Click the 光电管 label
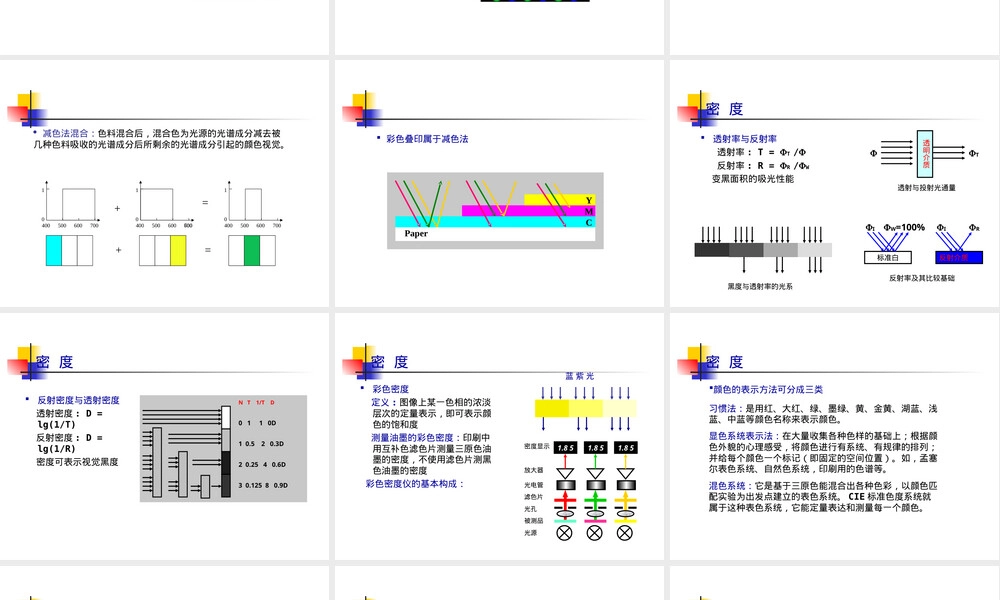The image size is (1000, 600). [x=533, y=485]
